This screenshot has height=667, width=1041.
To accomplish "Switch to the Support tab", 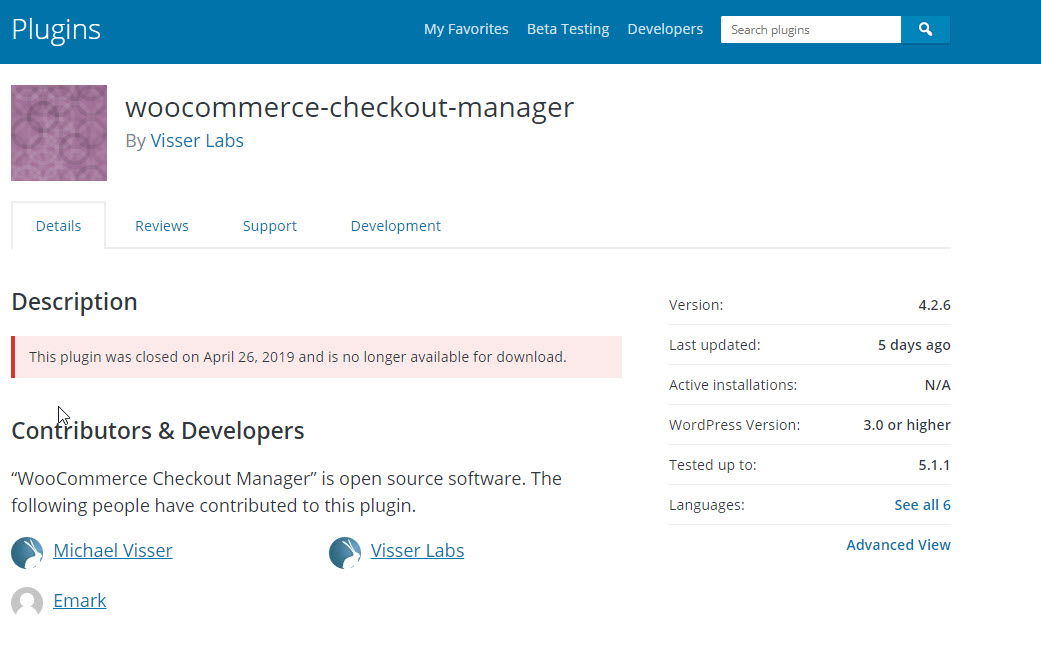I will pyautogui.click(x=270, y=226).
